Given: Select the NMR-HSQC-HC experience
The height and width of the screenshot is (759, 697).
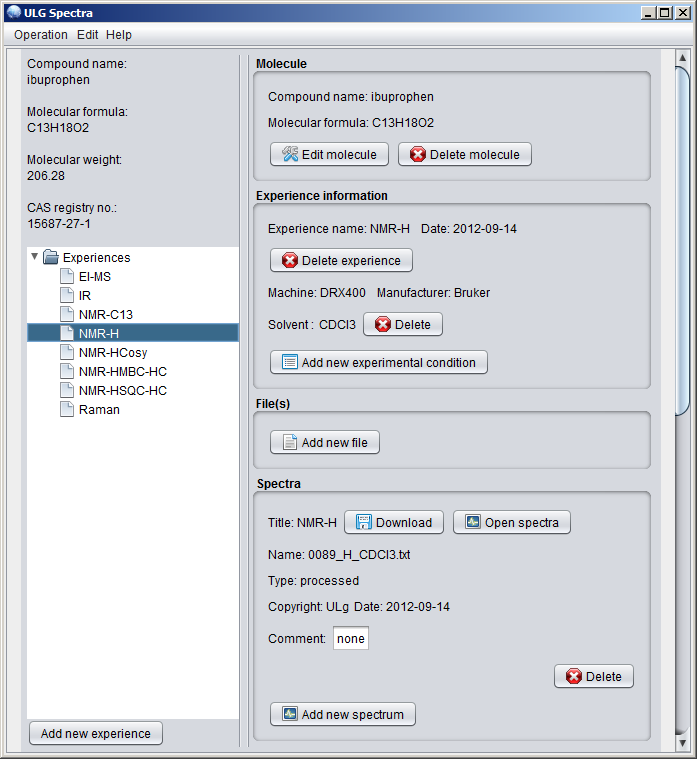Looking at the screenshot, I should point(122,390).
